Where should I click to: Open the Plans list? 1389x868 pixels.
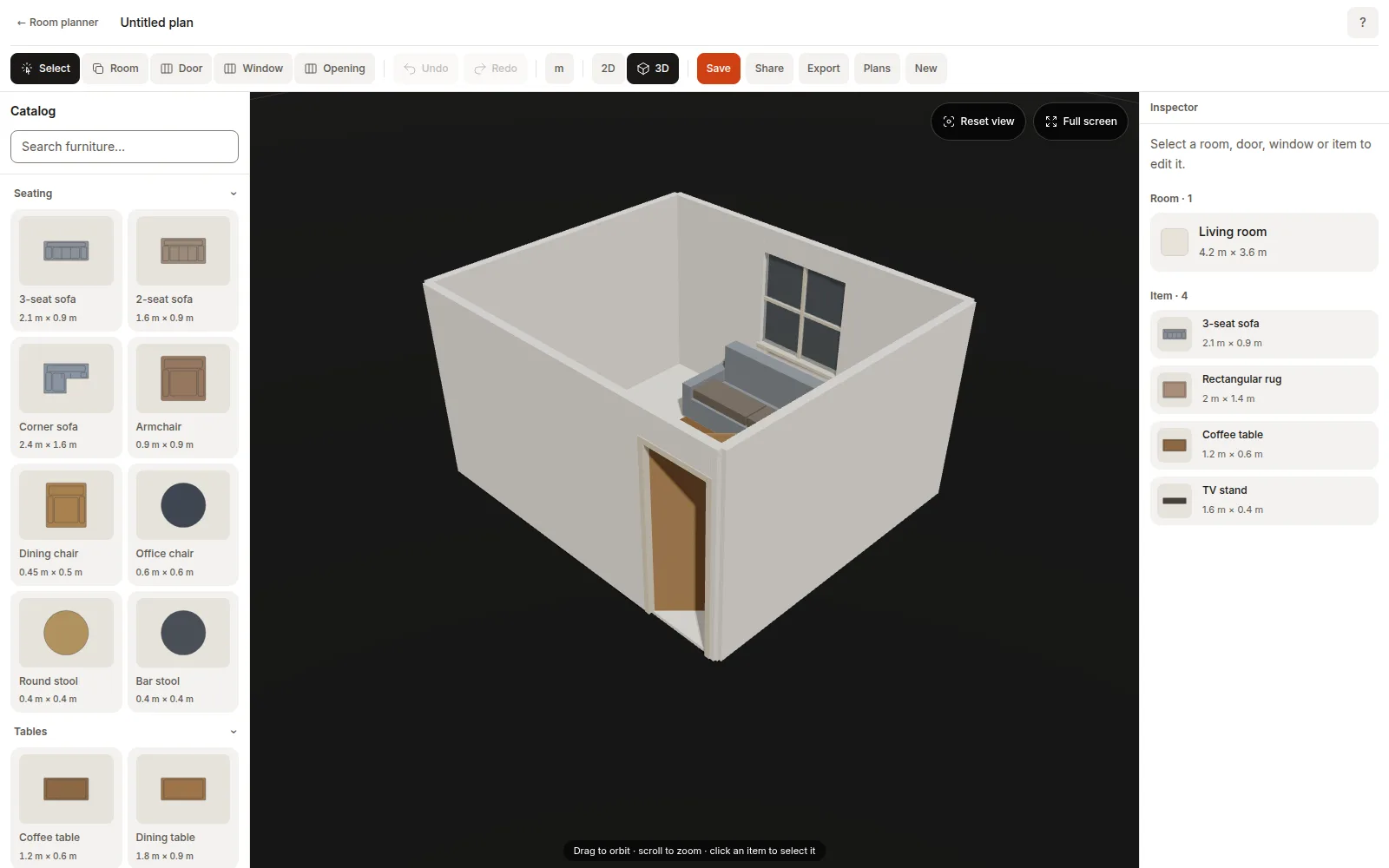(877, 69)
